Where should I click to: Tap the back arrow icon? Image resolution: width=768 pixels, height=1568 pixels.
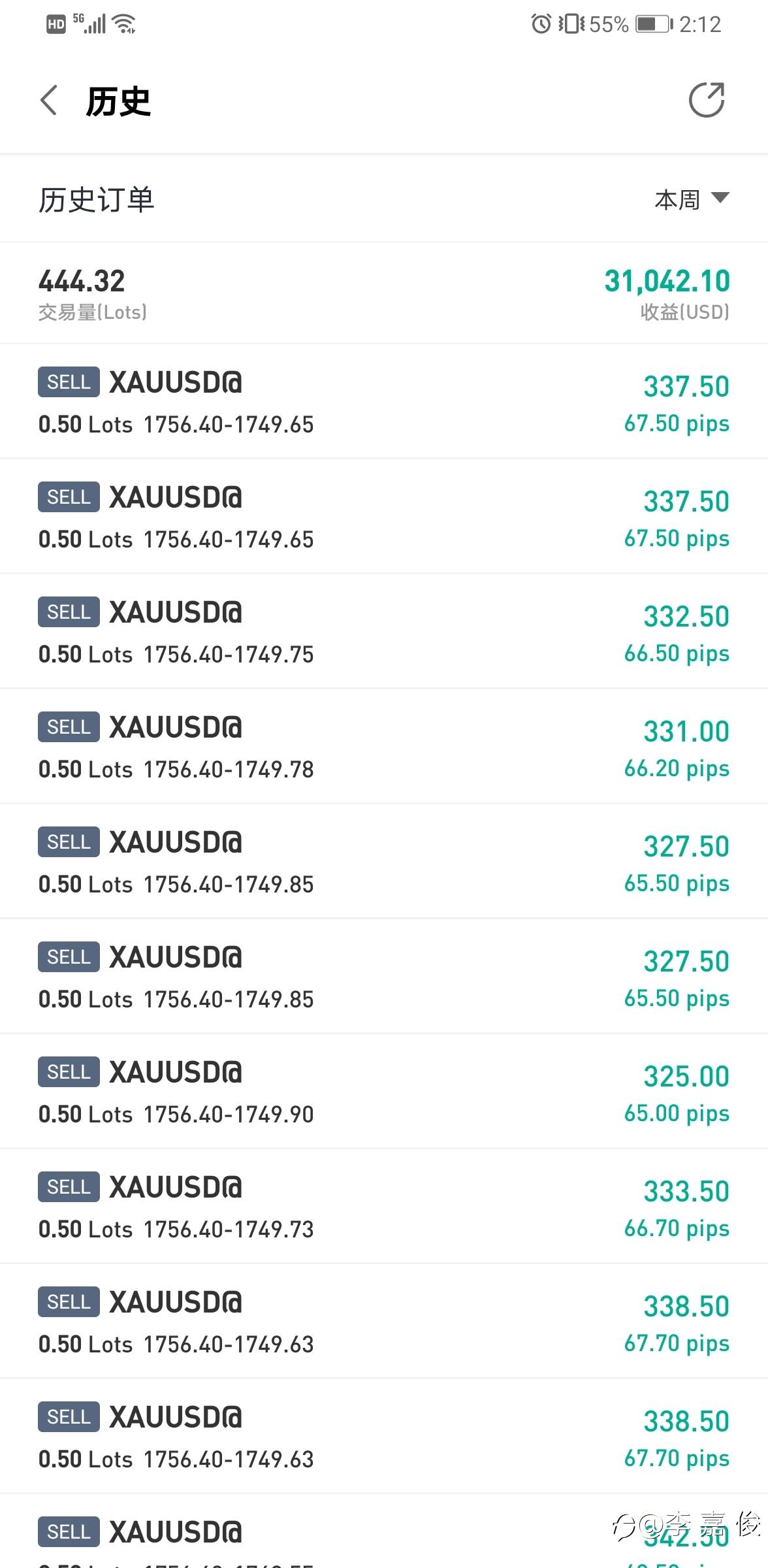49,101
